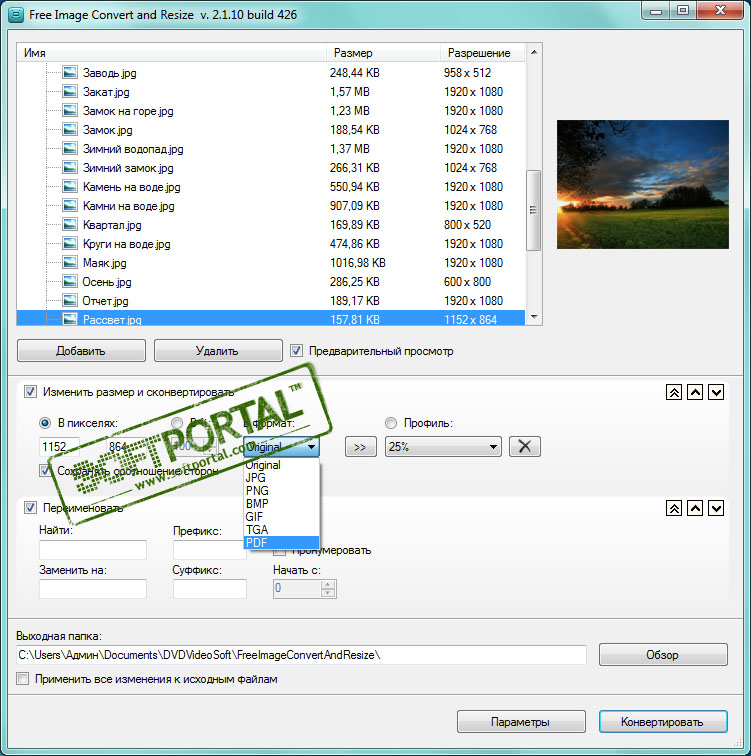Click the file list scroll-up arrow

pyautogui.click(x=534, y=52)
